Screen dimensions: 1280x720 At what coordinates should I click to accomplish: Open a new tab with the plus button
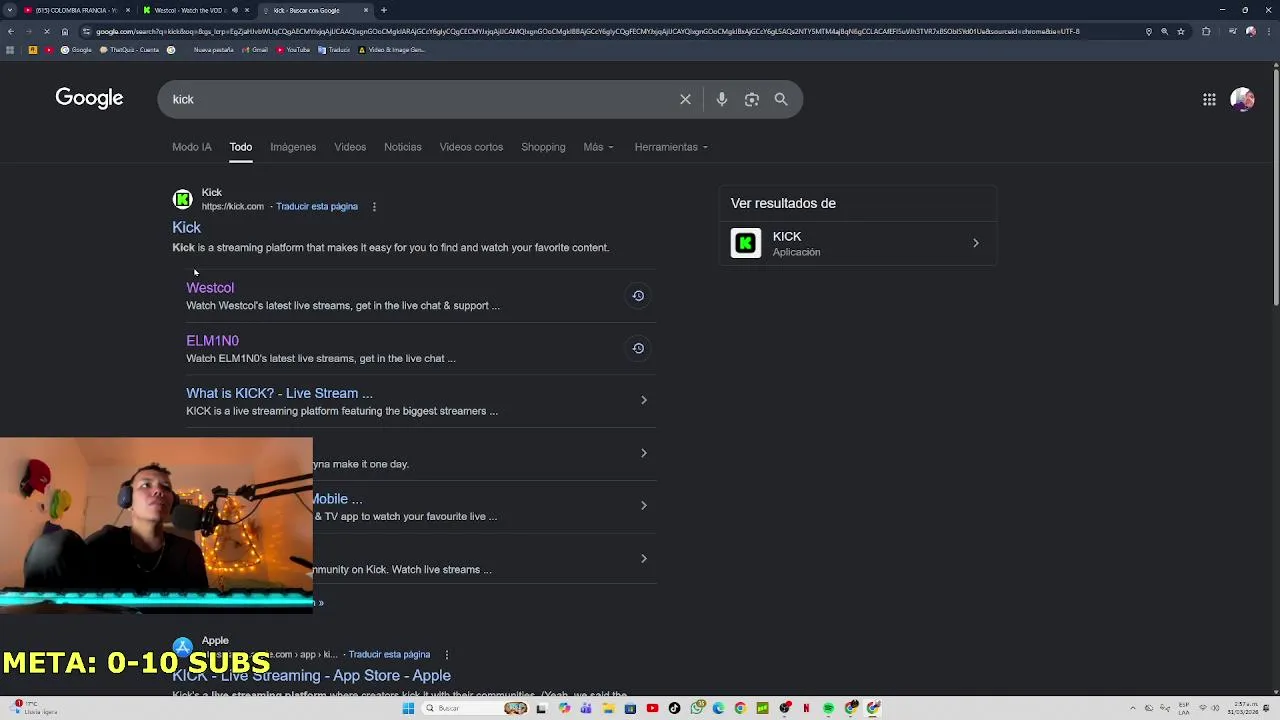[x=384, y=10]
